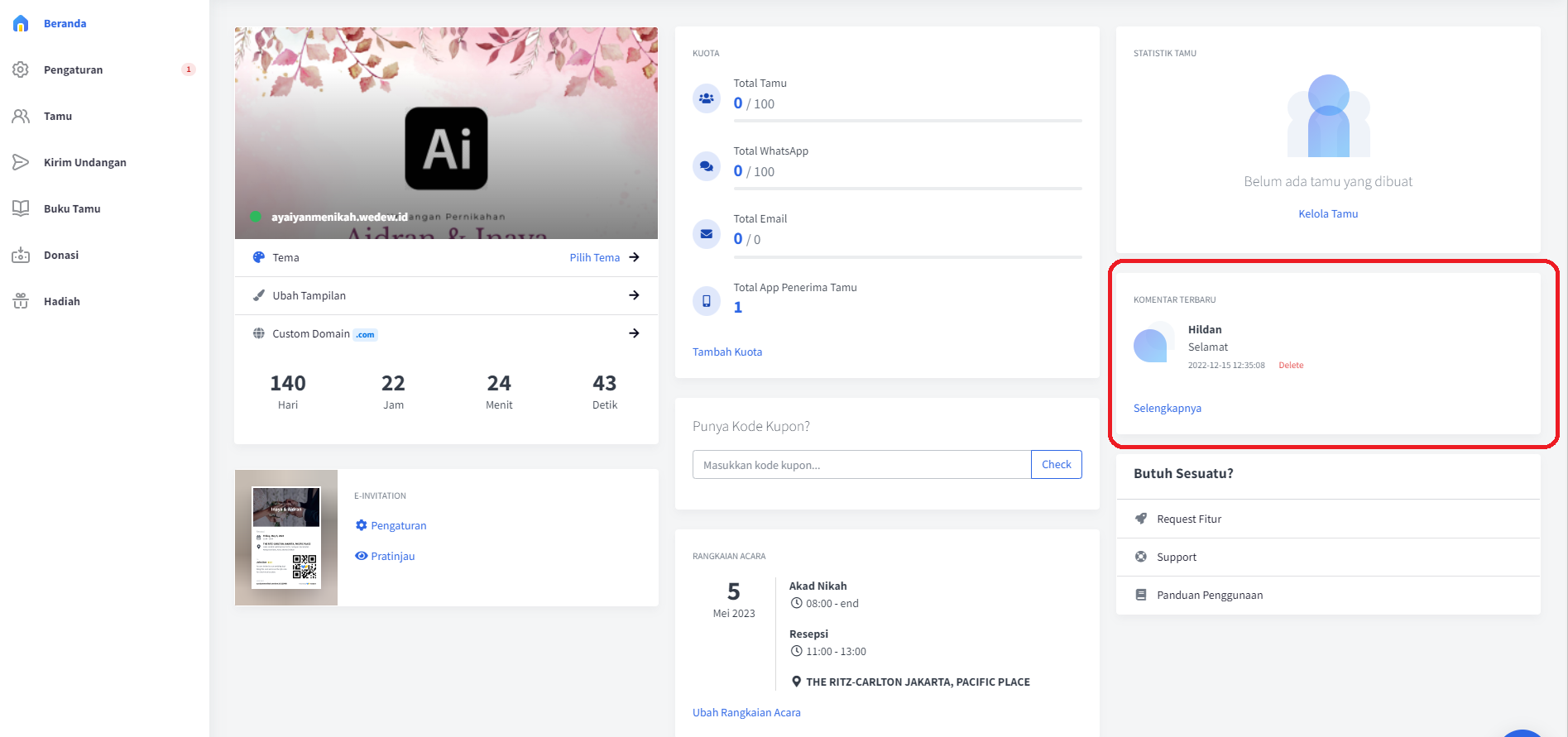Click the Donasi icon in sidebar

21,255
